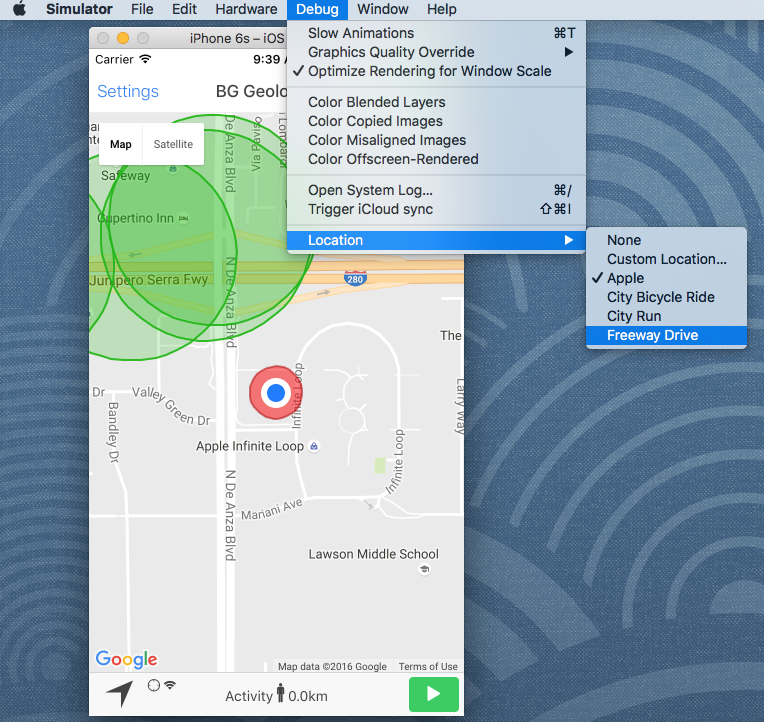This screenshot has height=722, width=764.
Task: Click the Valley Green Dr label
Action: click(x=171, y=406)
